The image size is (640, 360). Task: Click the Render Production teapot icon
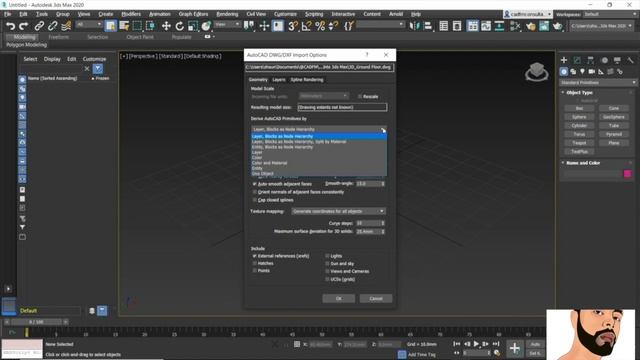point(557,26)
